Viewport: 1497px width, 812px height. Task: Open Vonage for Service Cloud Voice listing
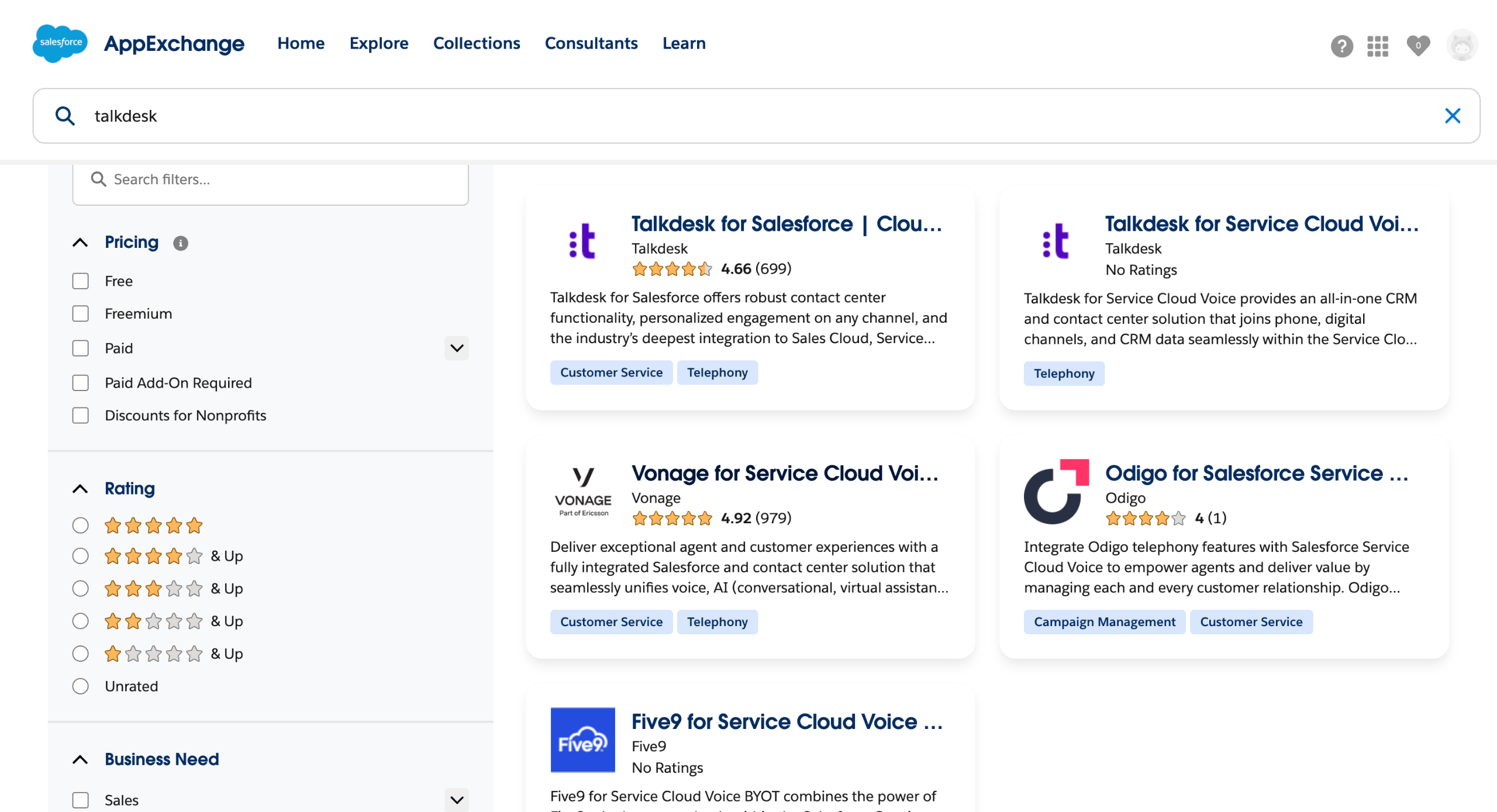tap(784, 473)
